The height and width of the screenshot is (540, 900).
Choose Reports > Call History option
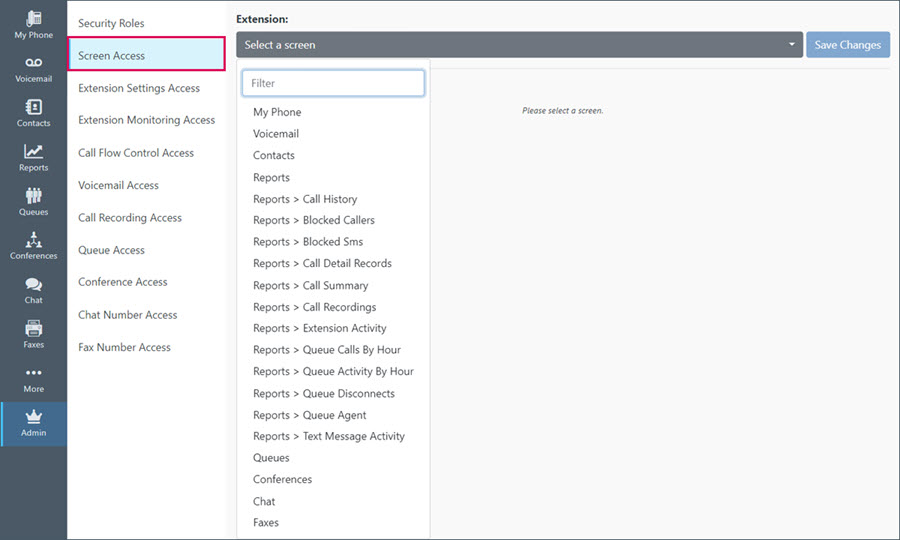click(x=305, y=199)
